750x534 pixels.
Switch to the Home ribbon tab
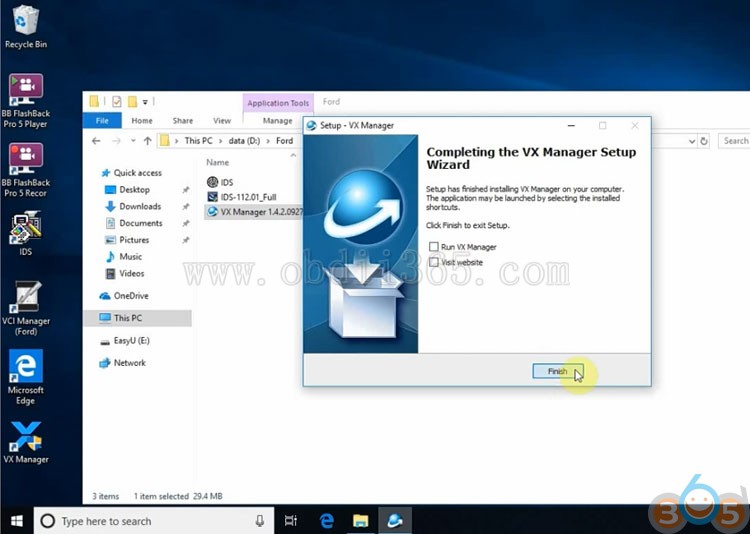tap(142, 121)
